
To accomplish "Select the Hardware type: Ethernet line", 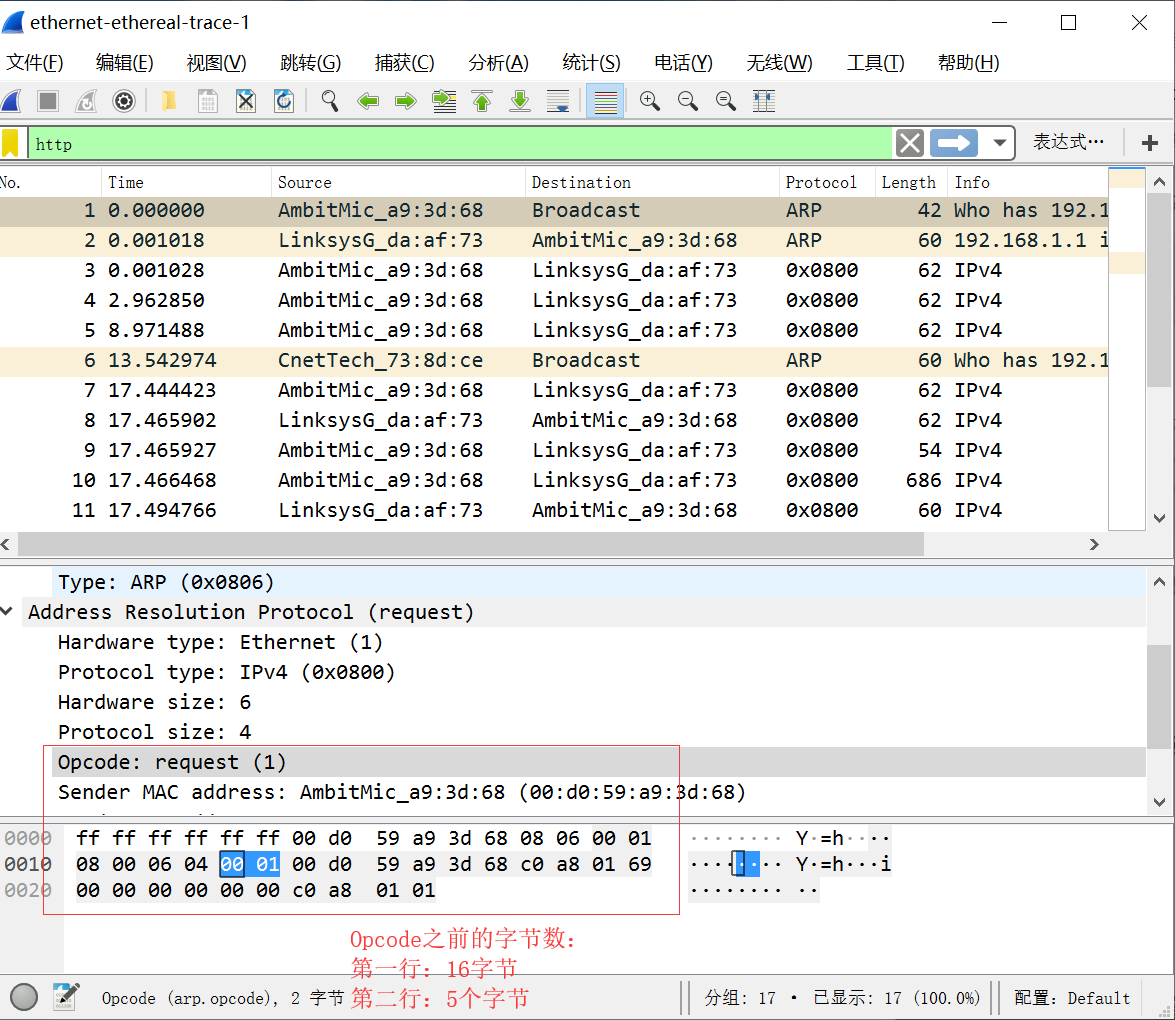I will (220, 642).
